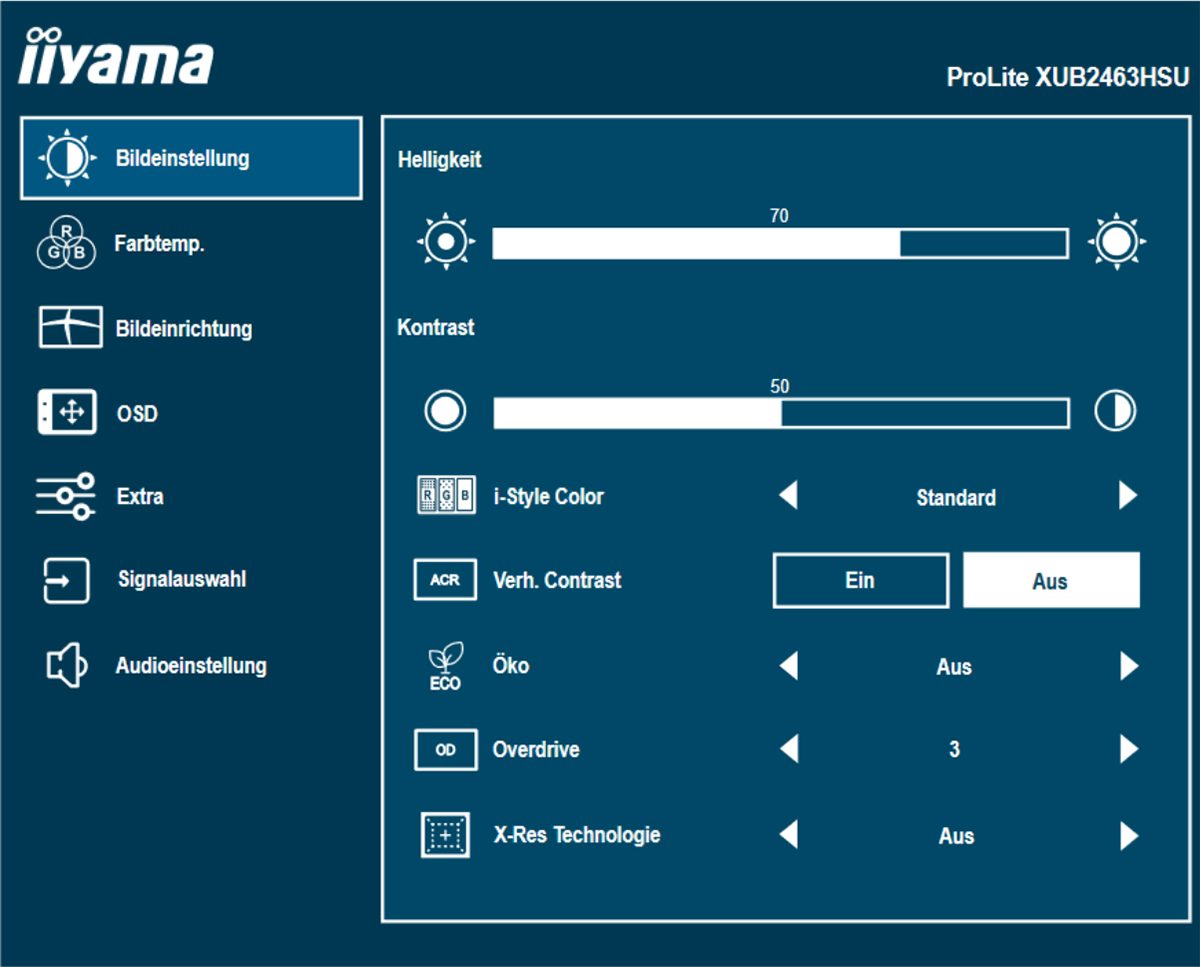1200x967 pixels.
Task: Click the Kontrast slider bar
Action: [x=780, y=412]
